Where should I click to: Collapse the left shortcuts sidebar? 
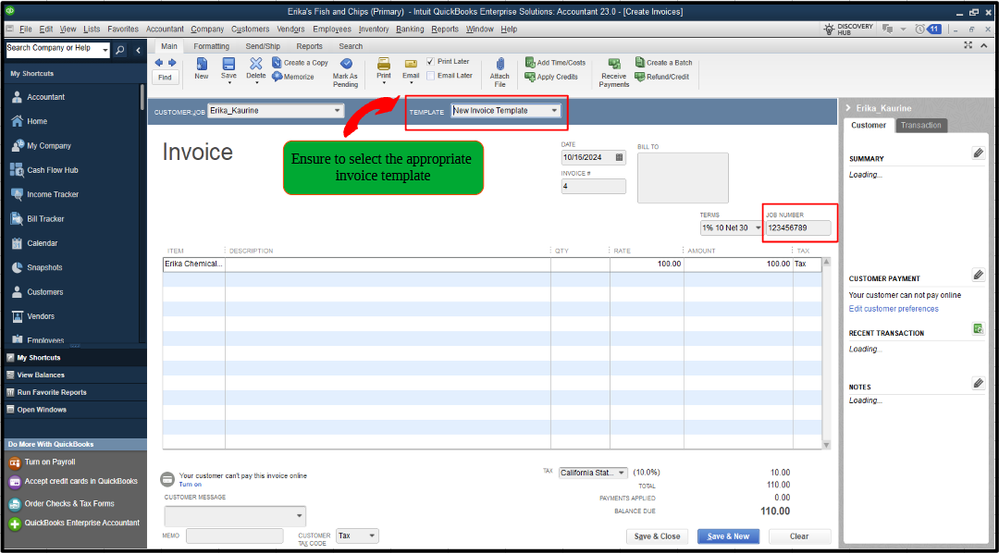tap(138, 50)
